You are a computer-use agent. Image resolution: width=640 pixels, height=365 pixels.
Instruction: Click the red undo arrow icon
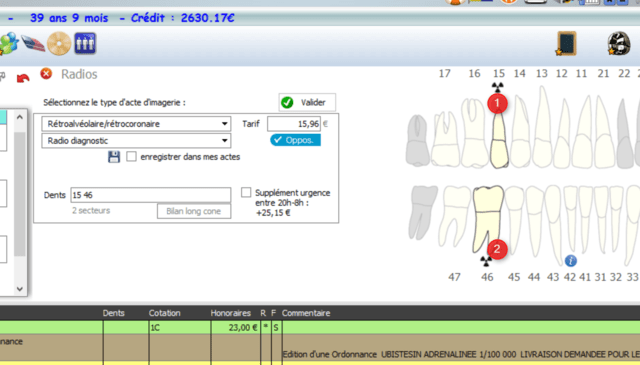point(23,78)
